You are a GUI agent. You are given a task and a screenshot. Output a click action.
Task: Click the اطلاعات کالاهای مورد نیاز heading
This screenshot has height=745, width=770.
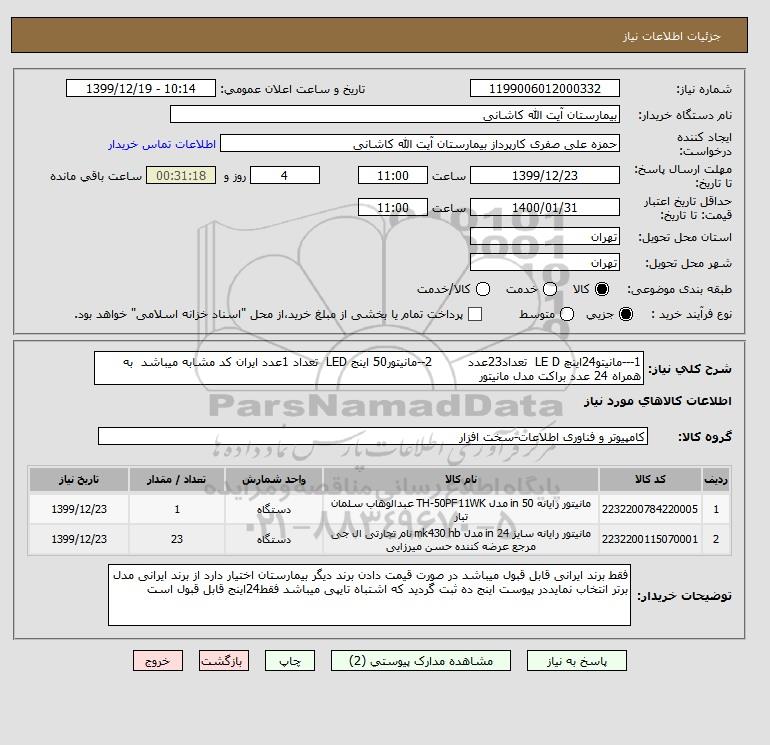pyautogui.click(x=658, y=401)
